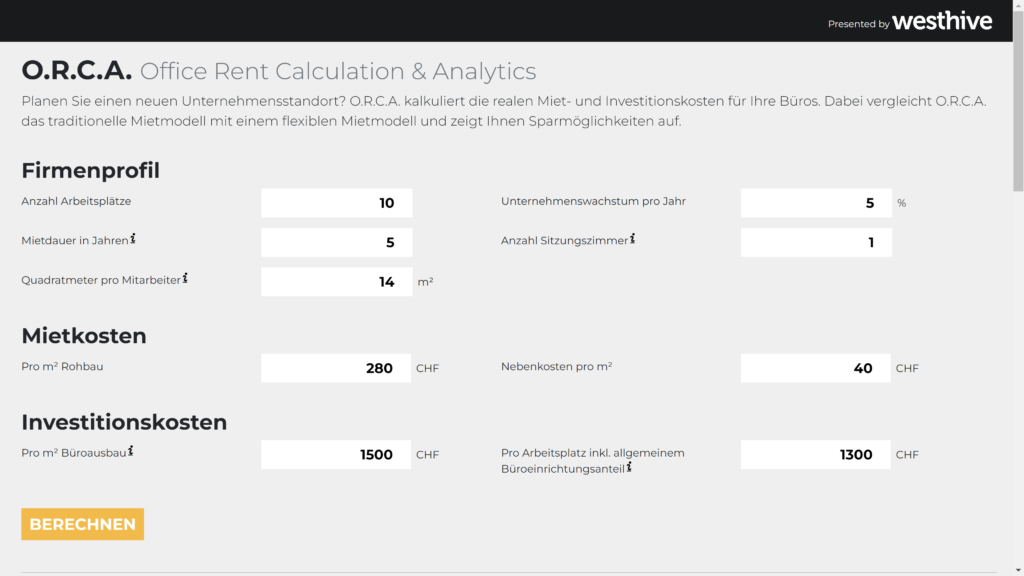The image size is (1024, 576).
Task: Select the Anzahl Arbeitsplätze input field
Action: tap(336, 202)
